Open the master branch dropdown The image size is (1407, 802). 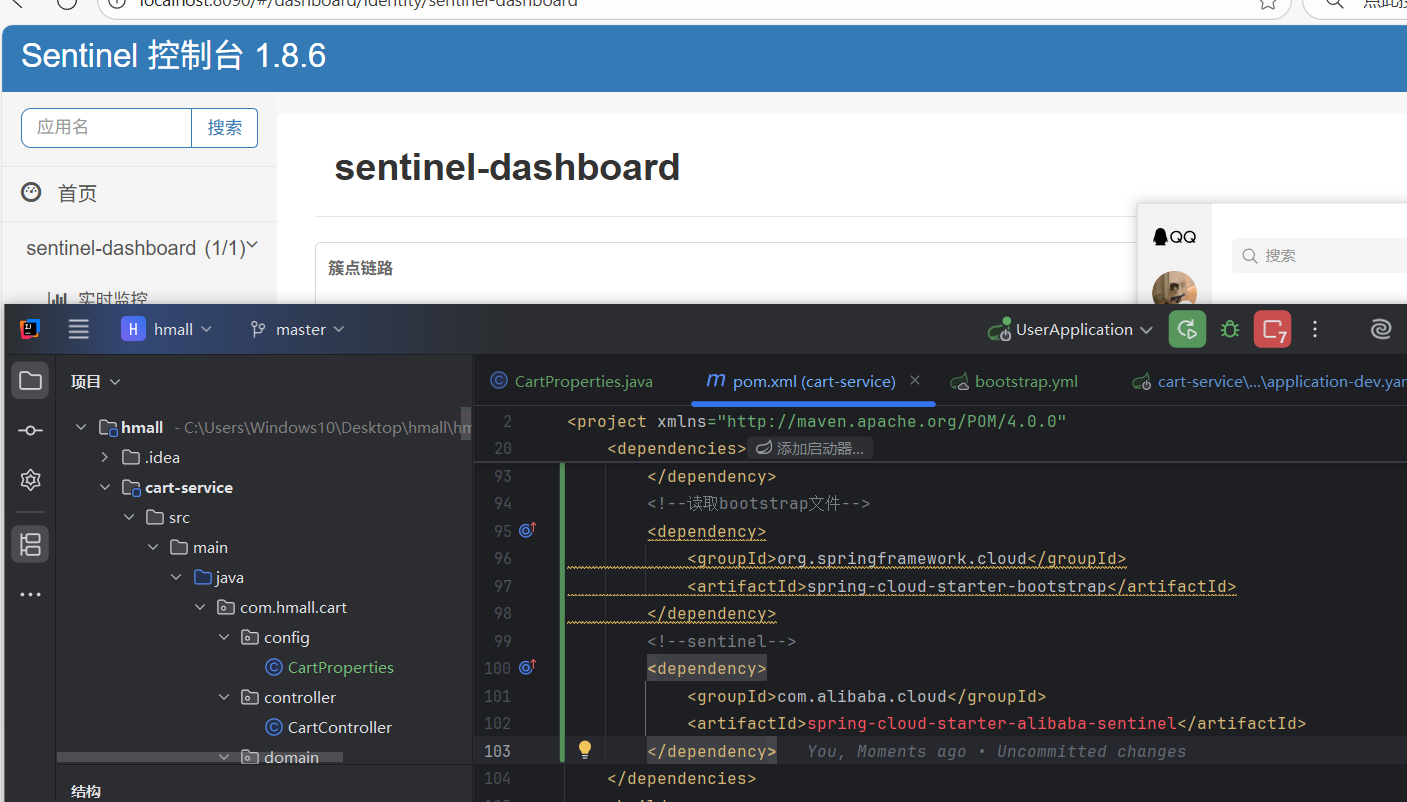click(297, 329)
